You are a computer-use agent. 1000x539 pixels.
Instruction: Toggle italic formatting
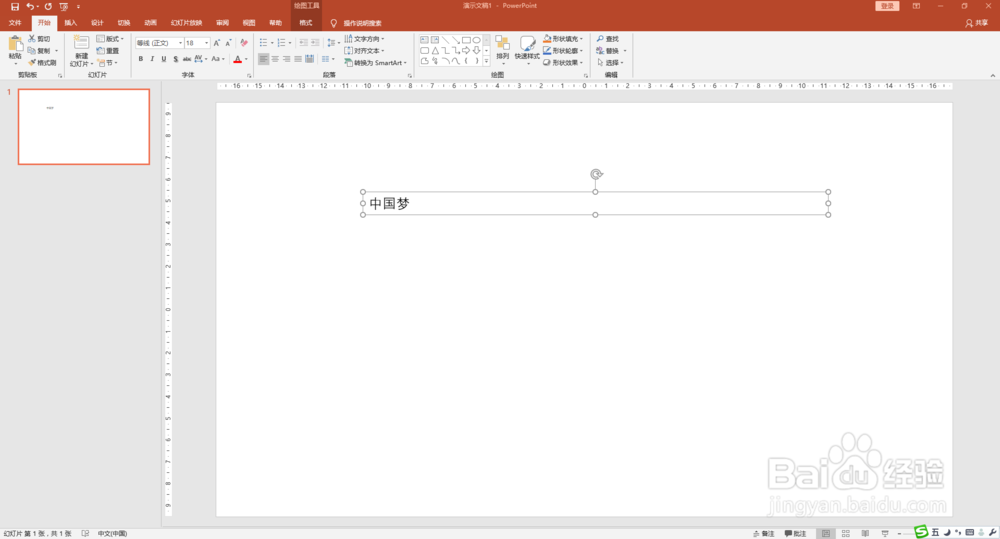coord(152,59)
